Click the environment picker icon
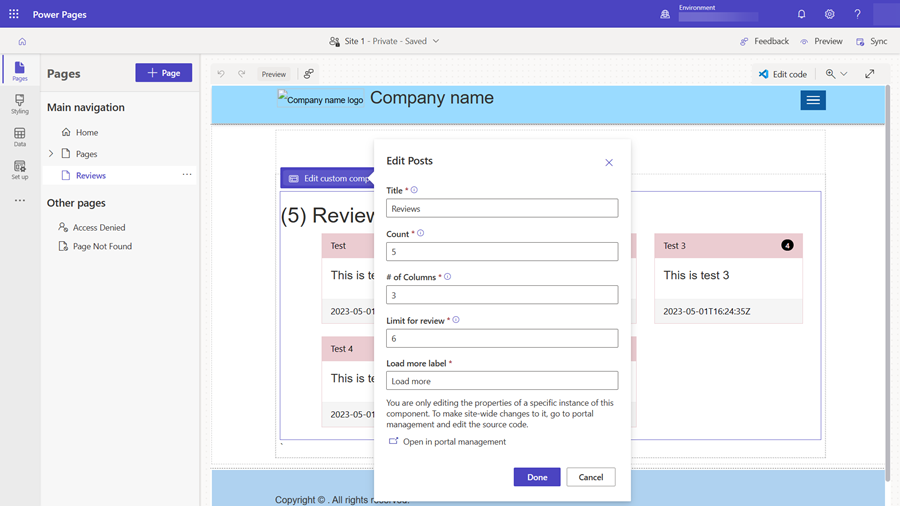The width and height of the screenshot is (900, 506). point(665,14)
